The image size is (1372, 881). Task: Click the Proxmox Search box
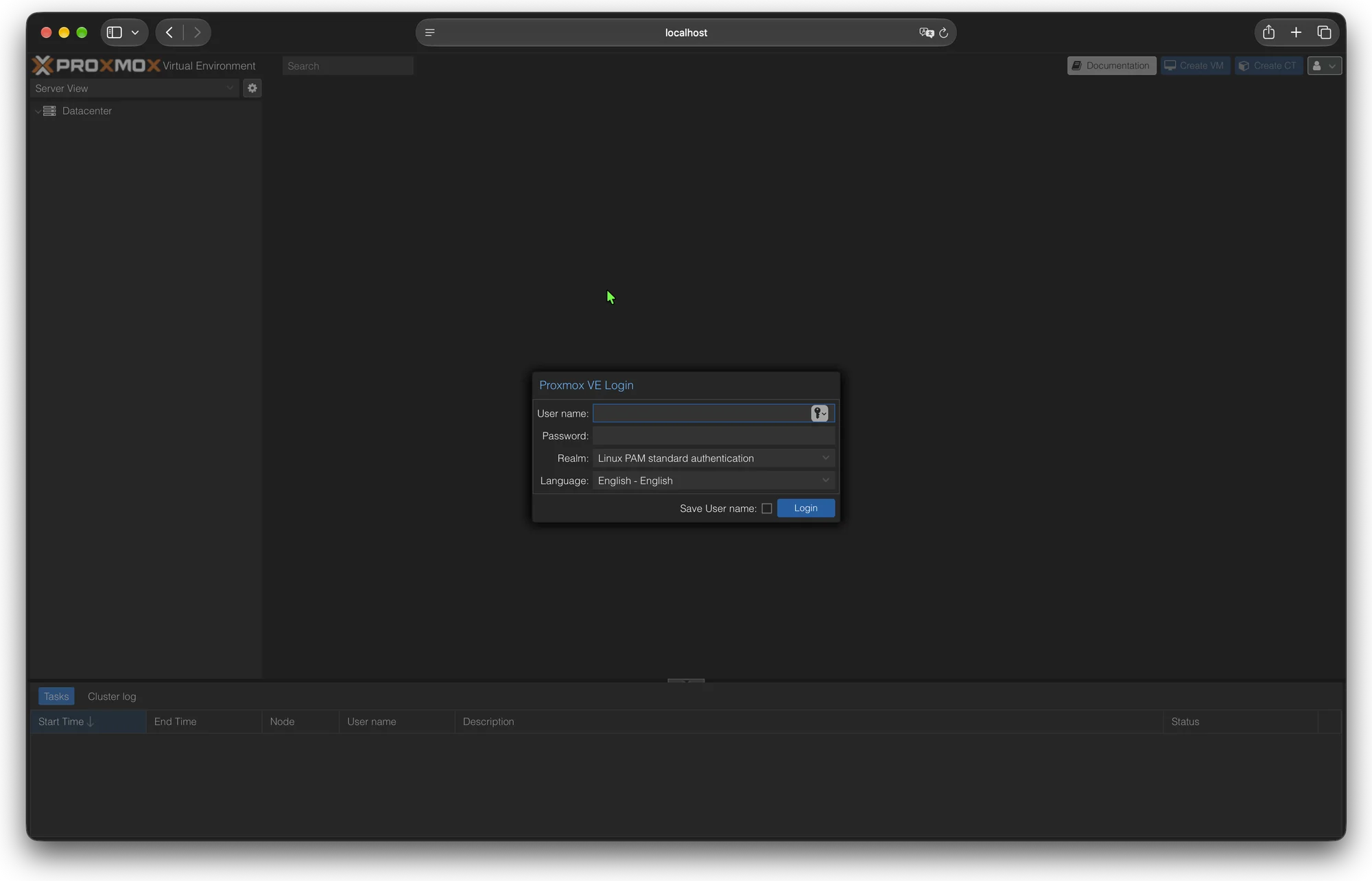(x=348, y=66)
